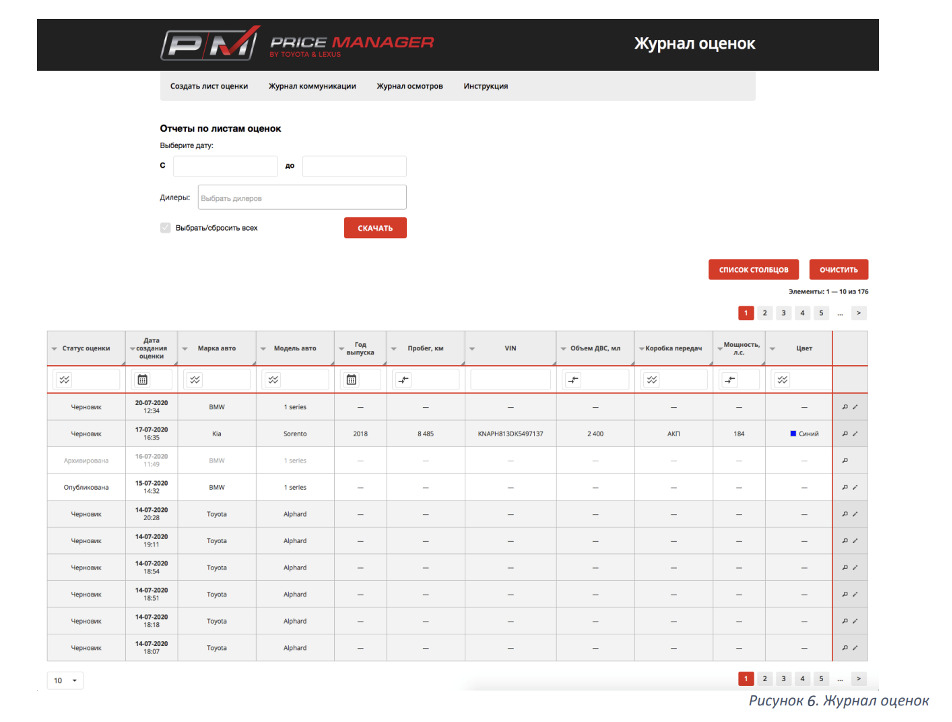The image size is (952, 722).
Task: Expand the Пробег, км column menu arrow
Action: [393, 349]
